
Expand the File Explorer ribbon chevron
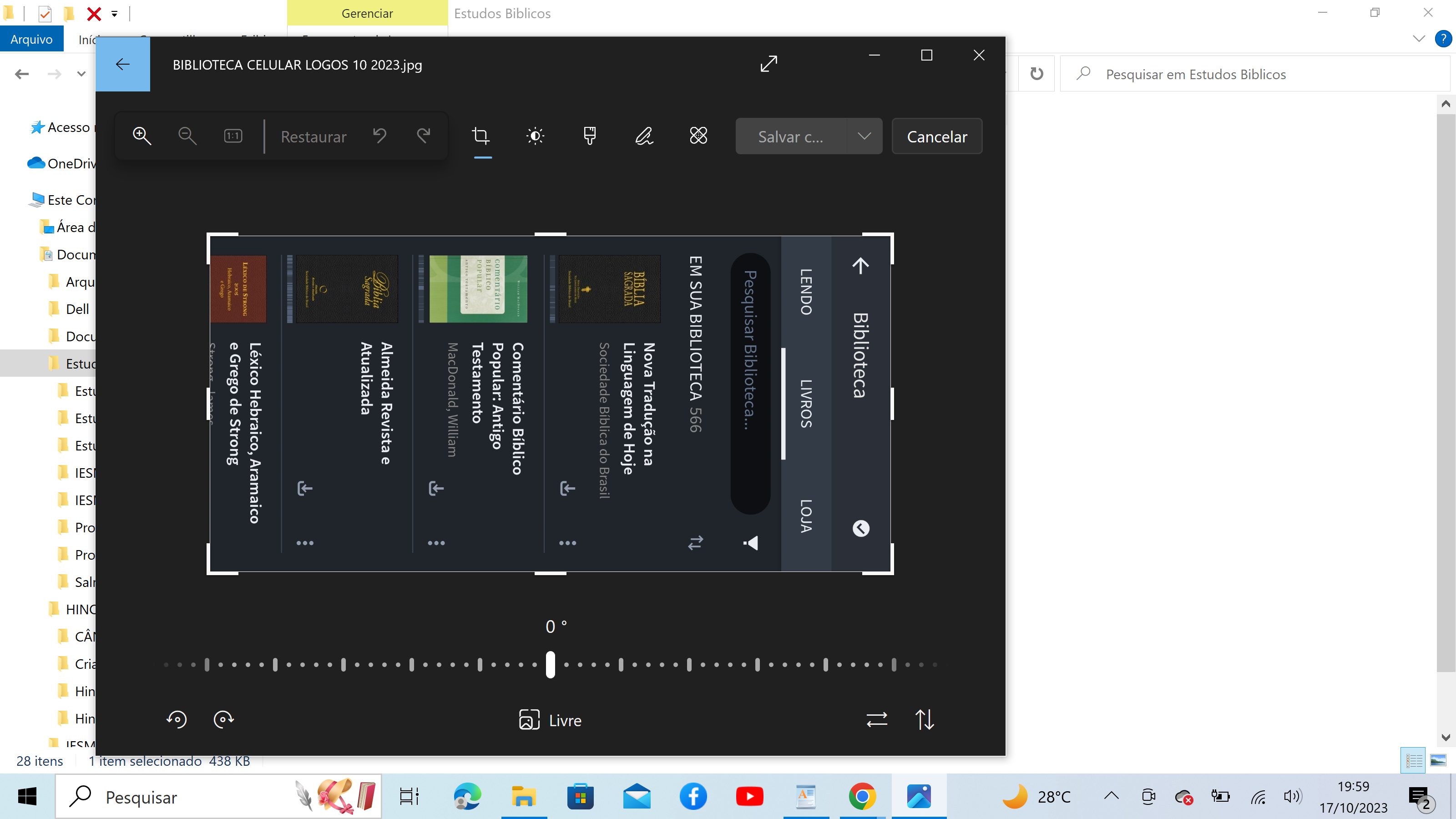(x=1419, y=38)
